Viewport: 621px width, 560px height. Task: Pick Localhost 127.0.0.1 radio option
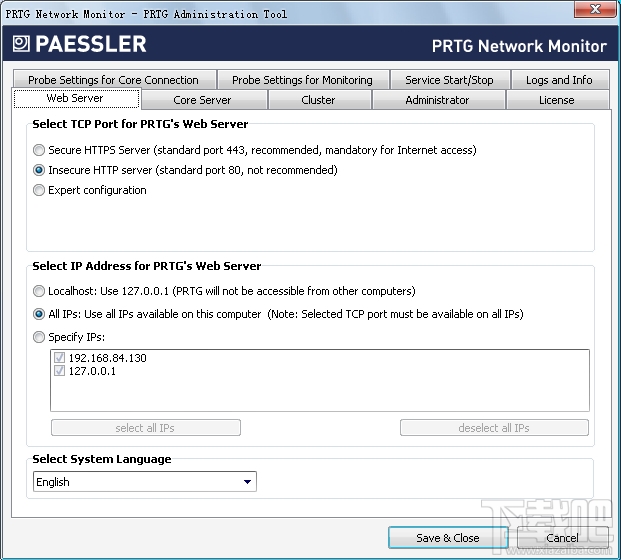tap(39, 291)
